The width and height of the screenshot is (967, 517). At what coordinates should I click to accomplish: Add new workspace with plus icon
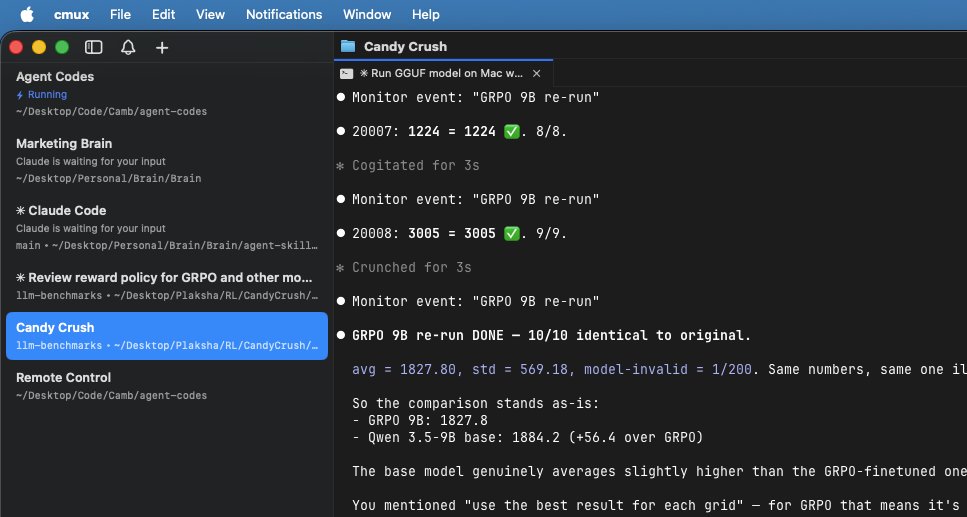tap(162, 48)
